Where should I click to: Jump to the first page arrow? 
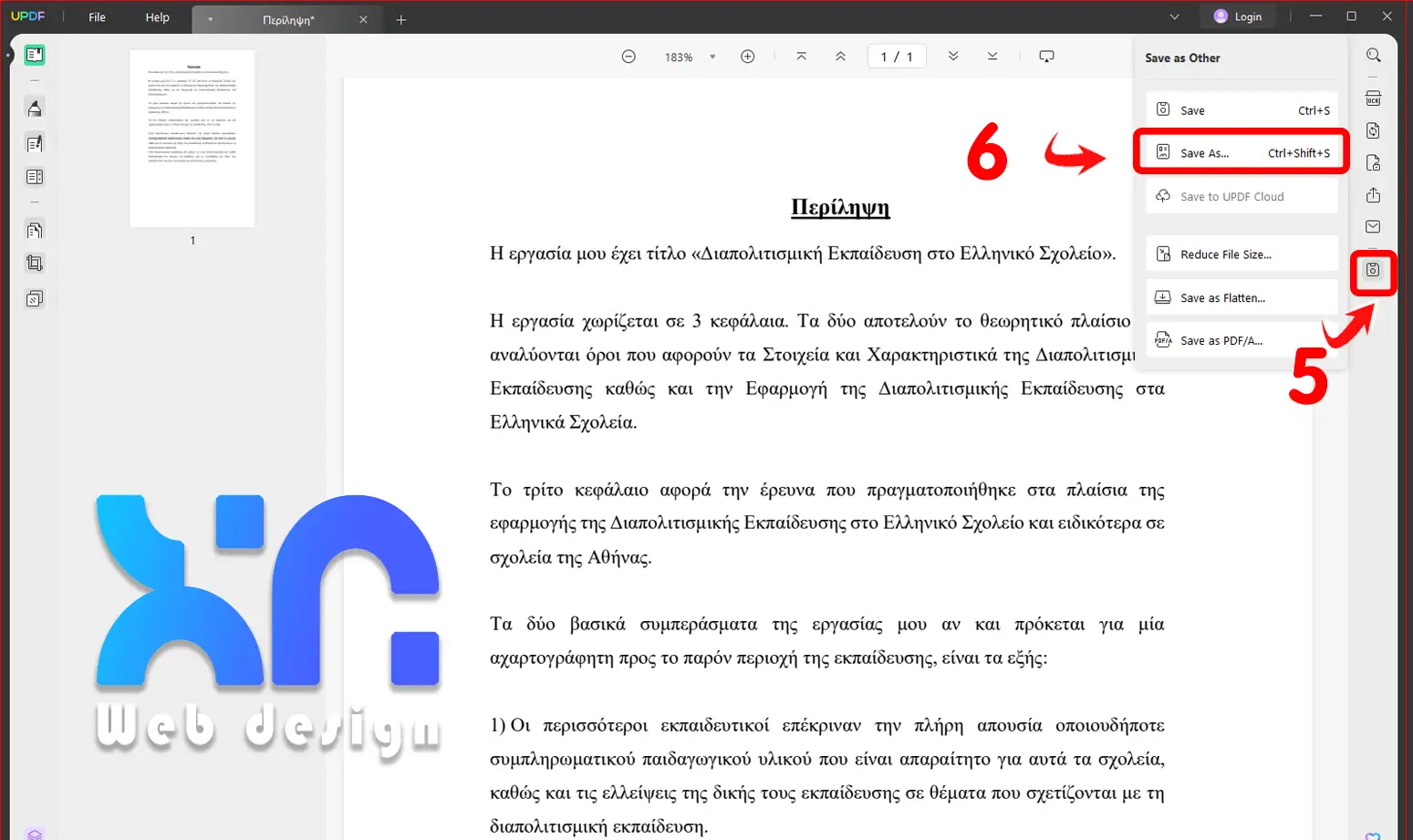coord(801,57)
